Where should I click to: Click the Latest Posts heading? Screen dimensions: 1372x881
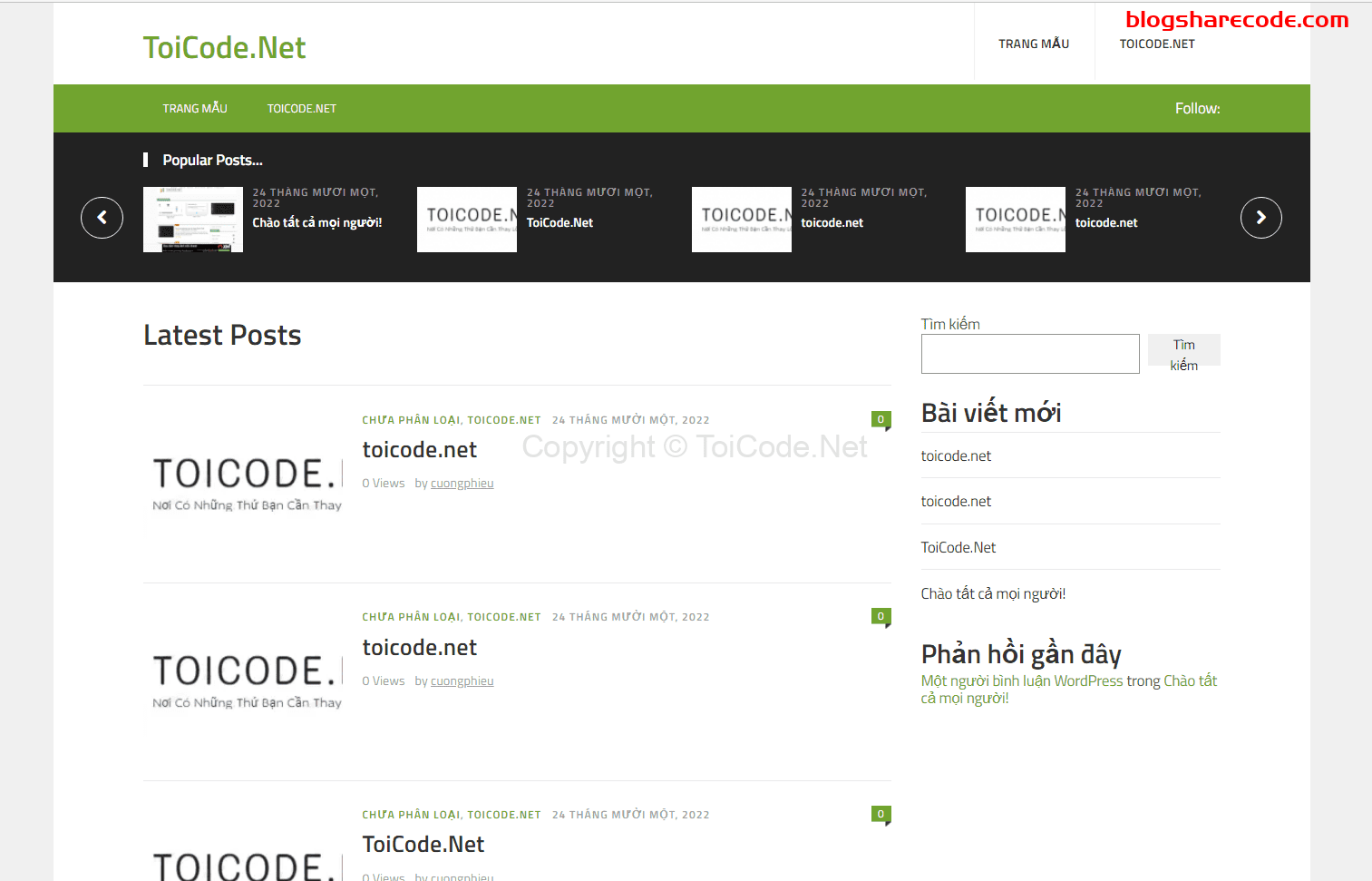point(222,335)
